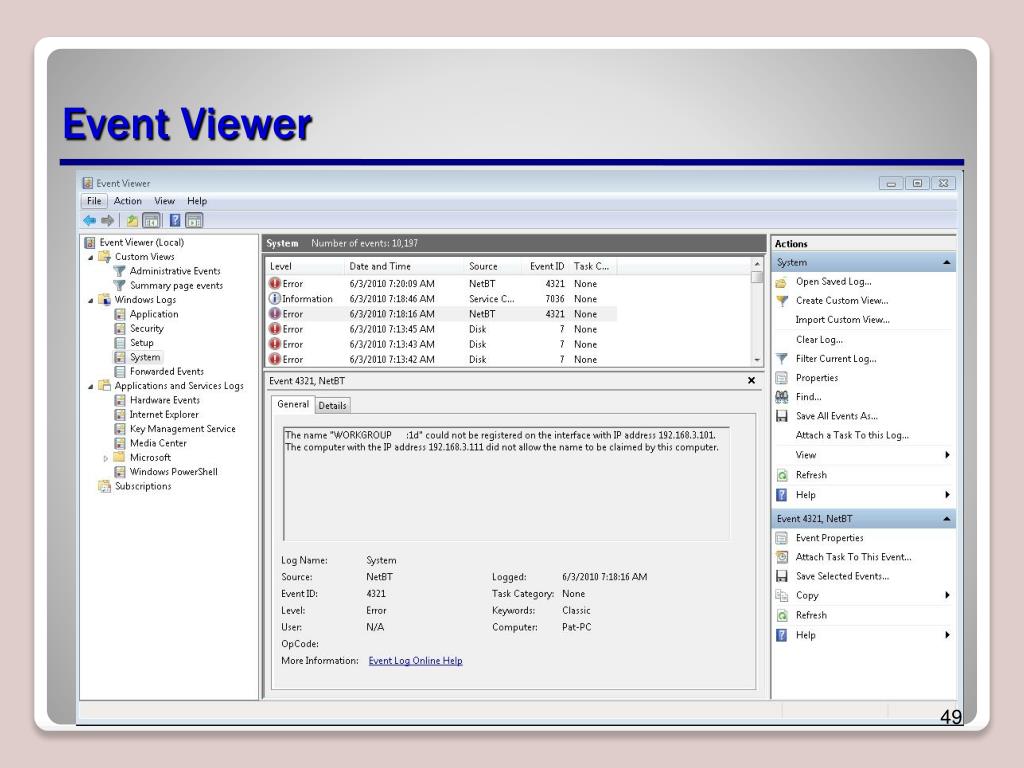The image size is (1024, 768).
Task: Toggle the Show/Hide Console Tree toolbar icon
Action: 152,221
